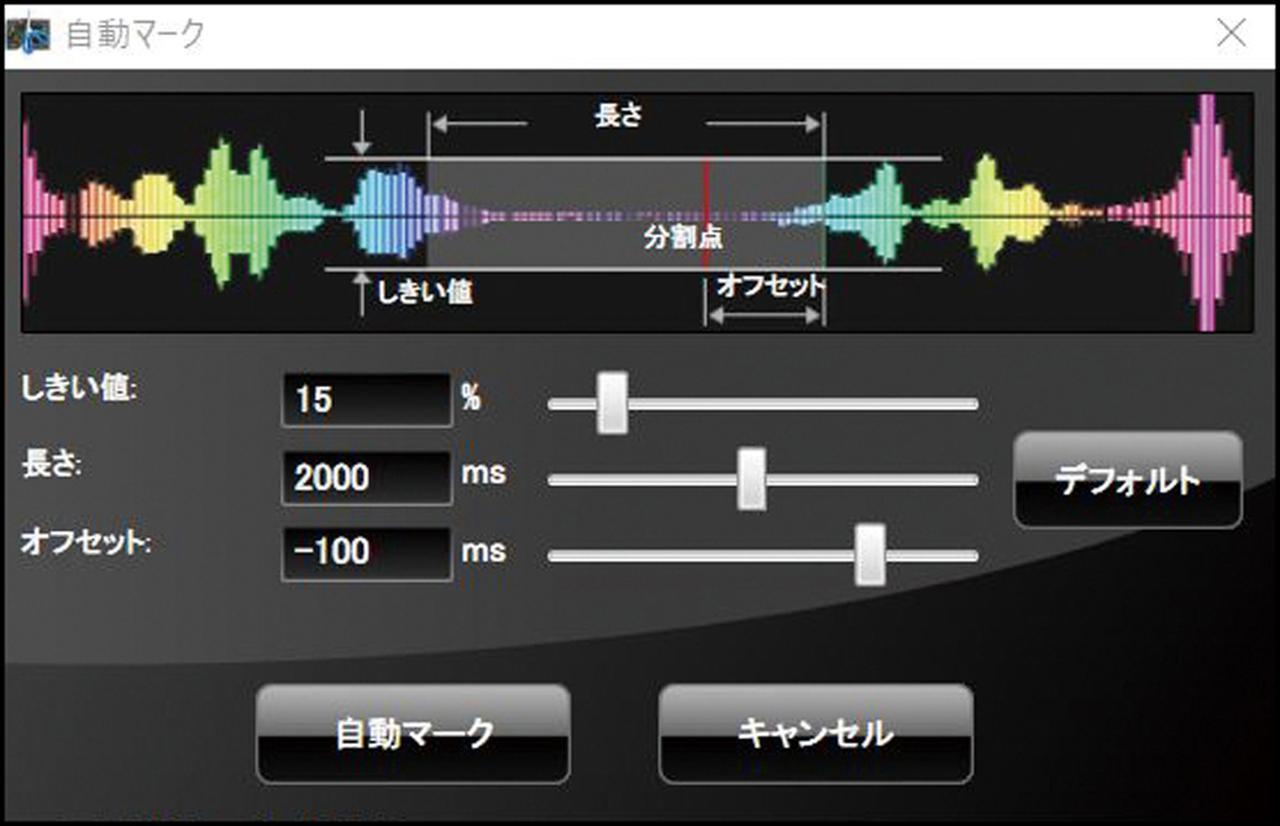Select the オフセット field showing -100
Image resolution: width=1280 pixels, height=826 pixels.
pyautogui.click(x=366, y=551)
